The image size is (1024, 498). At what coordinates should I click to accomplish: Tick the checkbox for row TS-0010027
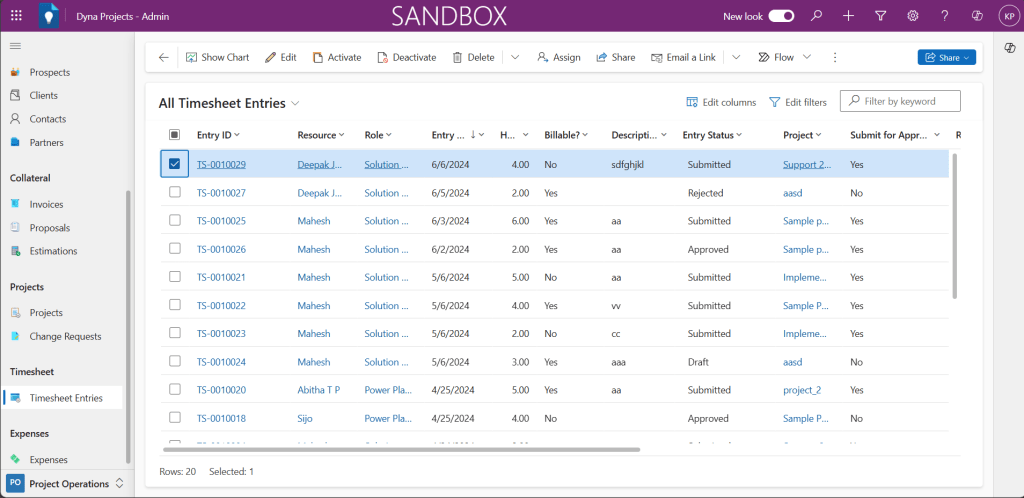coord(175,192)
